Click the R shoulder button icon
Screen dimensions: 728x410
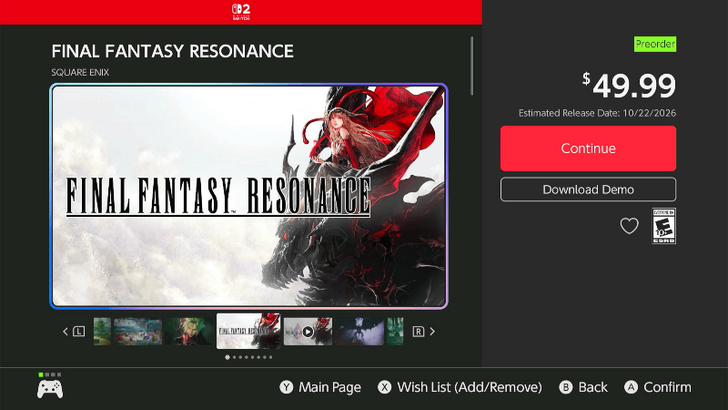click(418, 332)
